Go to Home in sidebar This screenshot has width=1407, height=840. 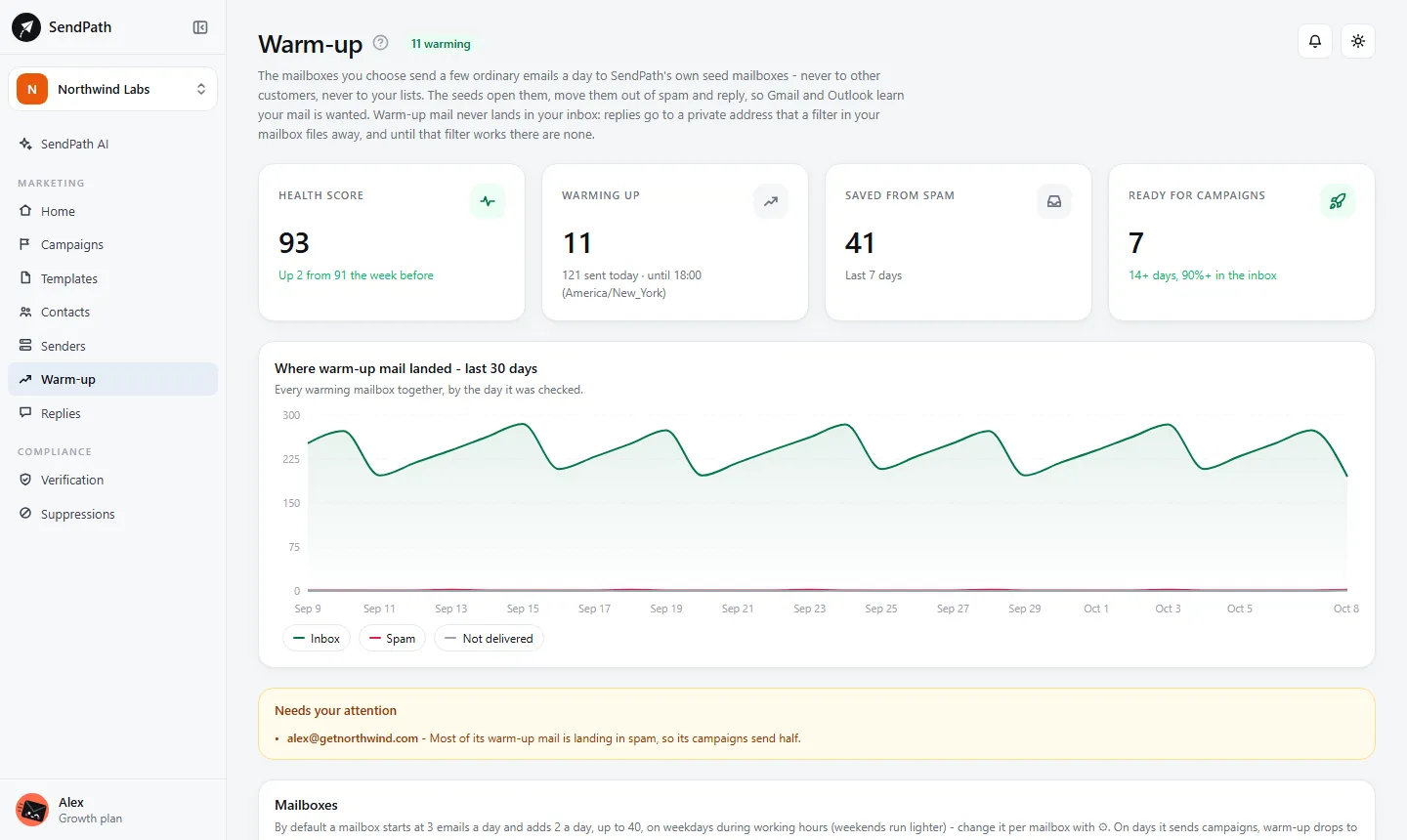112,211
